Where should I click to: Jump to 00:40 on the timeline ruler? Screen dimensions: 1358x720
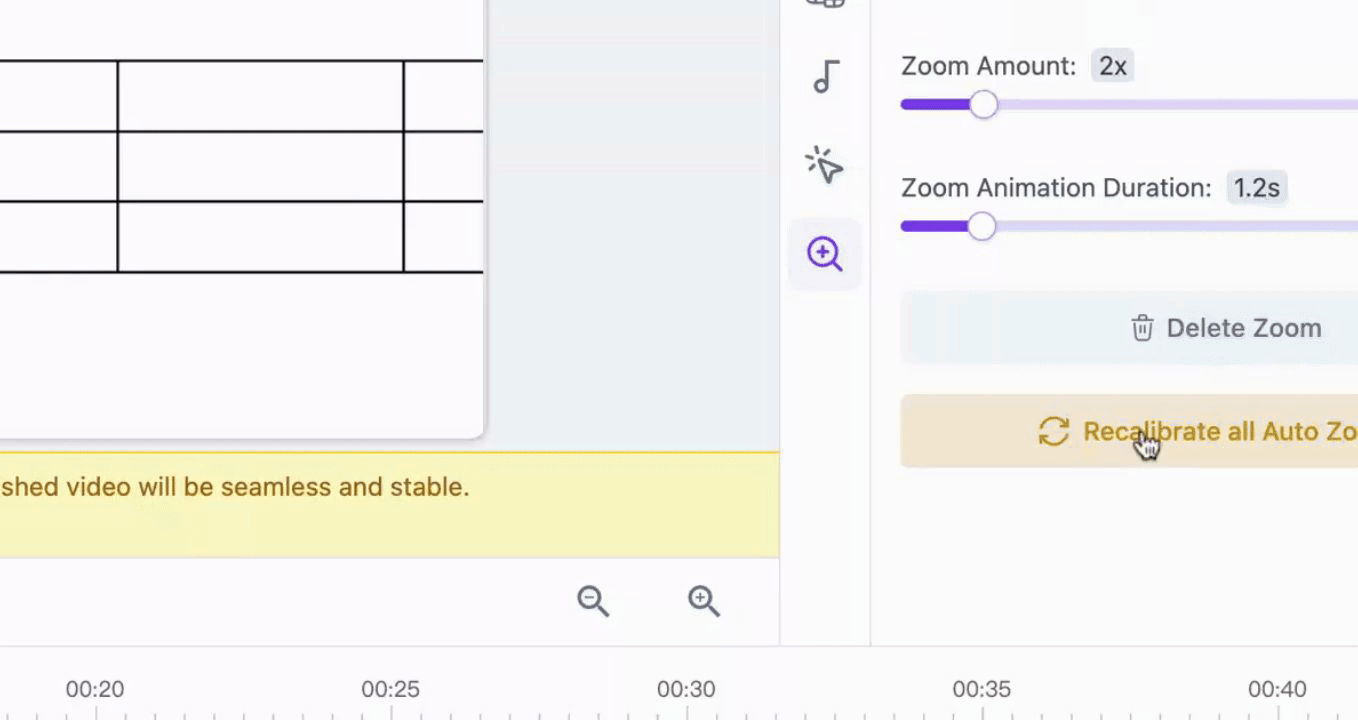pyautogui.click(x=1277, y=689)
